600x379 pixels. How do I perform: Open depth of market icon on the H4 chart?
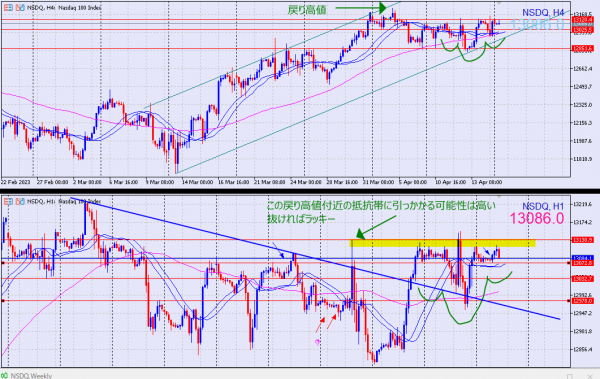[x=20, y=7]
